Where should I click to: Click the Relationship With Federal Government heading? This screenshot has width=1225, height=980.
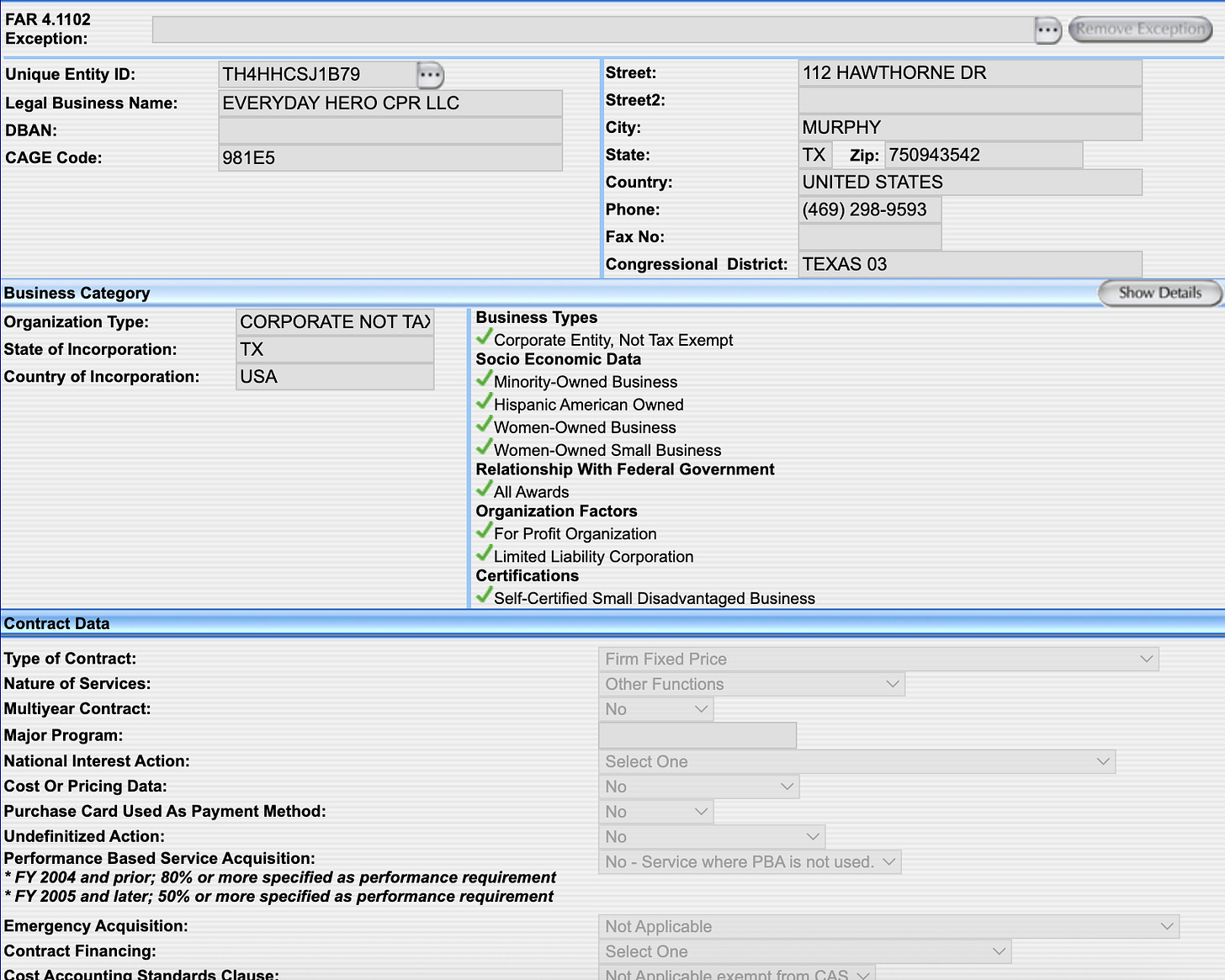(625, 469)
